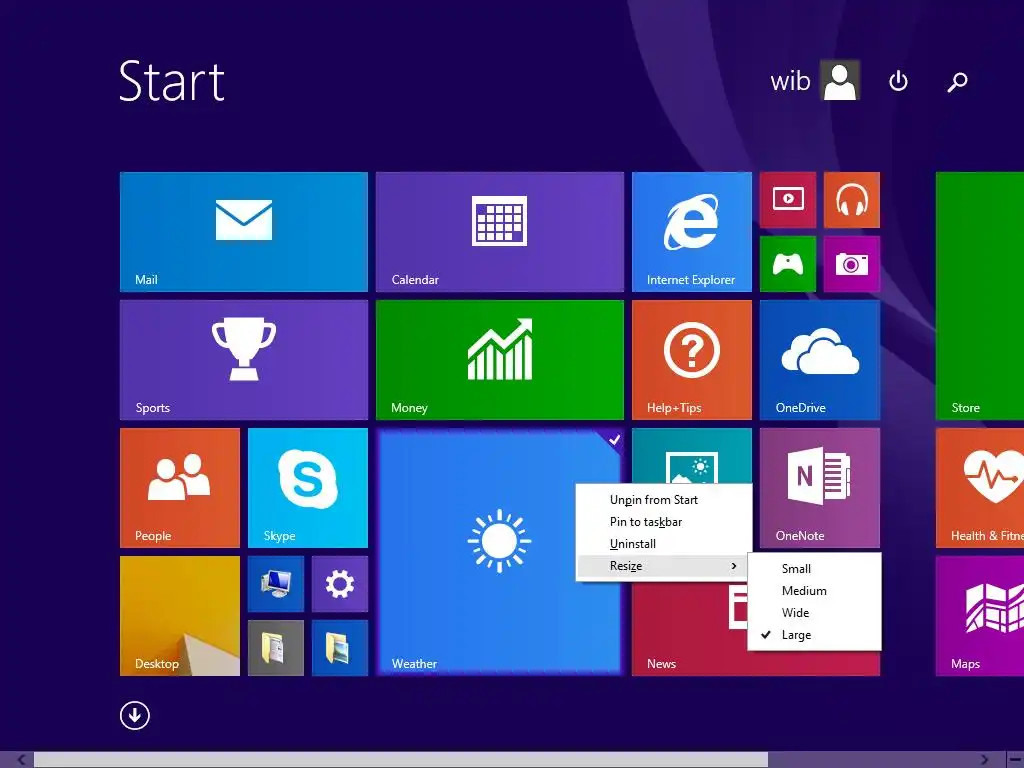Open the Help+Tips tile
The height and width of the screenshot is (768, 1024).
pyautogui.click(x=692, y=360)
